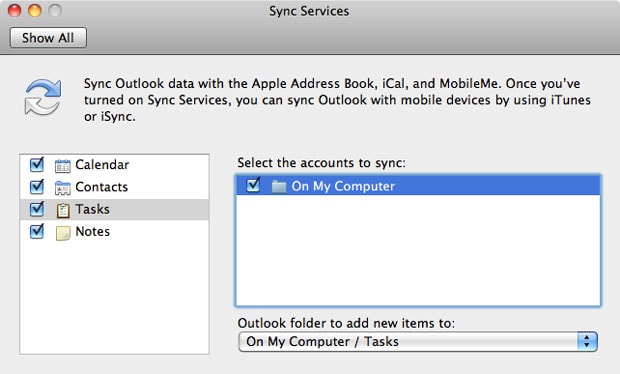Image resolution: width=620 pixels, height=374 pixels.
Task: Click the On My Computer folder icon
Action: [279, 186]
